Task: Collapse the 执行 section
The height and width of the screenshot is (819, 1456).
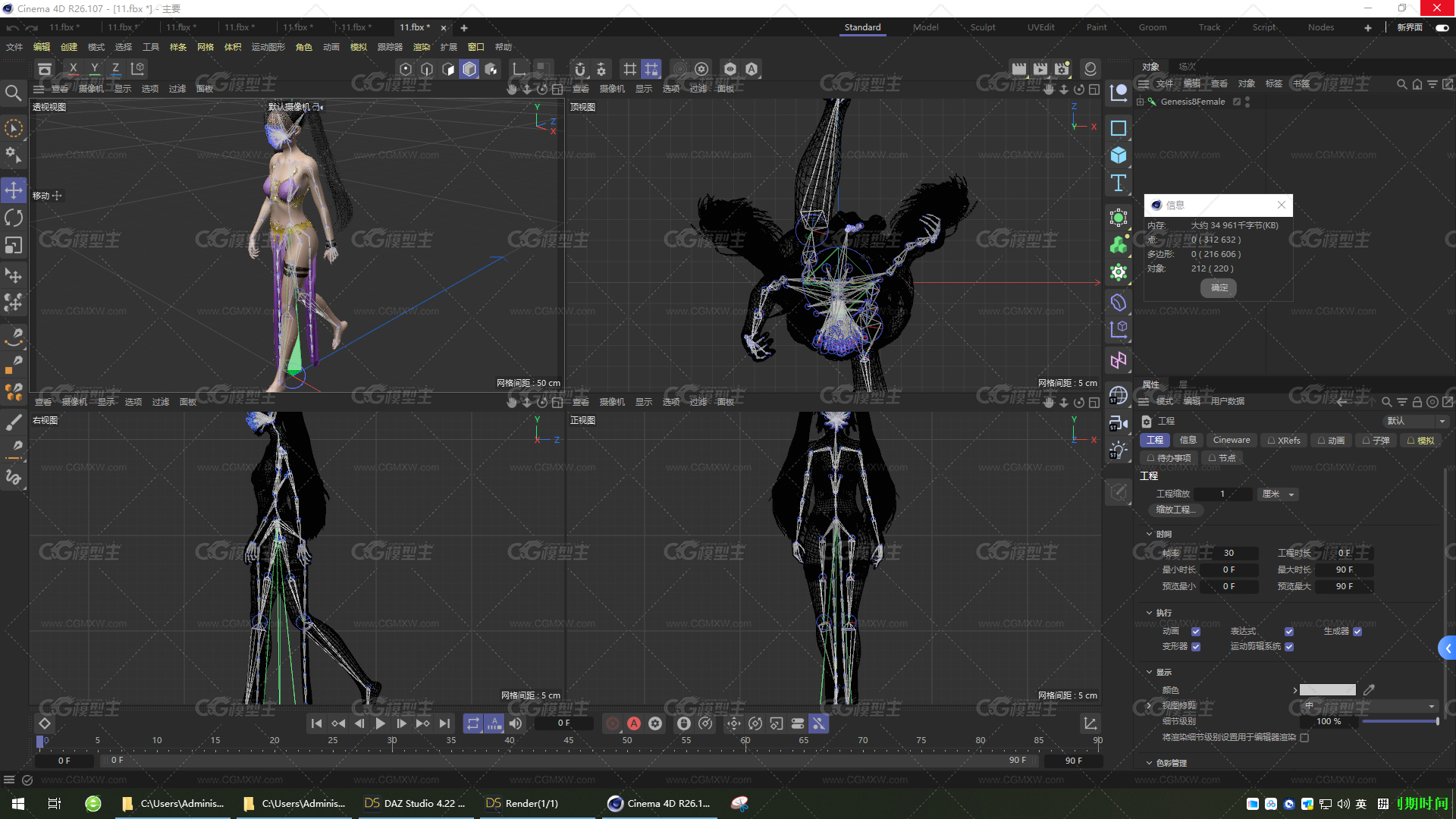Action: (x=1149, y=613)
